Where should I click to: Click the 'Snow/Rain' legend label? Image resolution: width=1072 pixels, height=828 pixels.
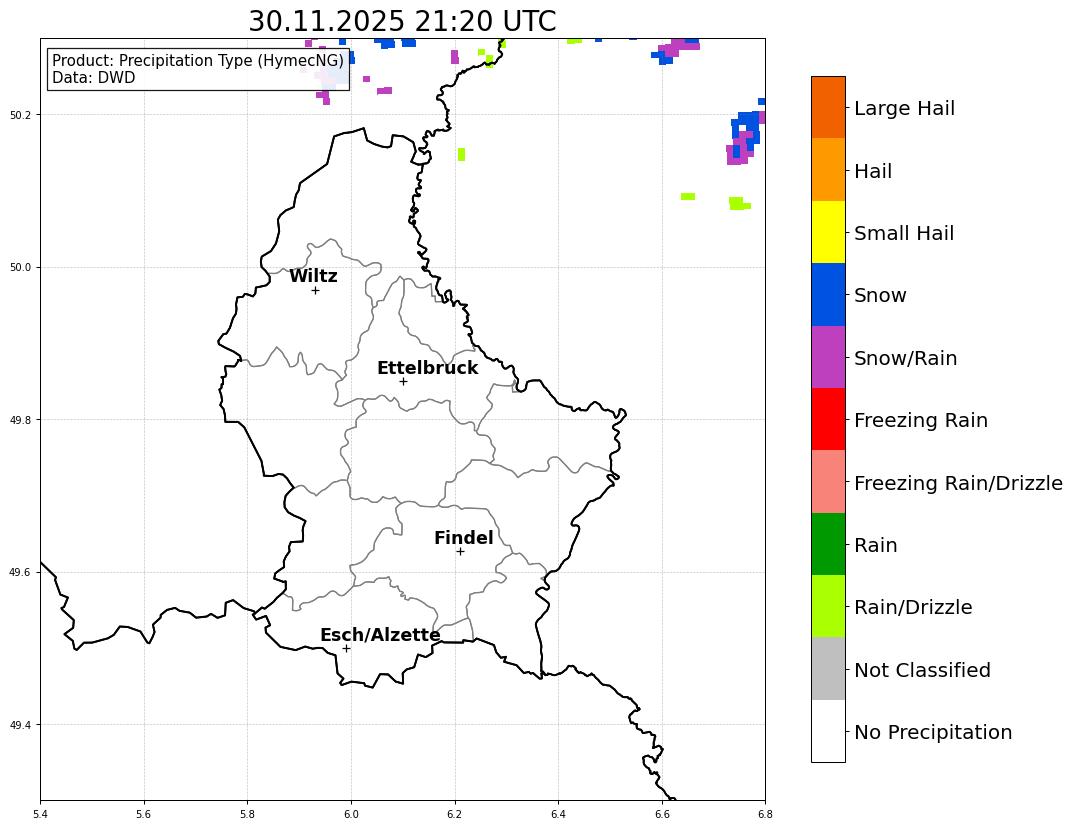click(x=905, y=358)
